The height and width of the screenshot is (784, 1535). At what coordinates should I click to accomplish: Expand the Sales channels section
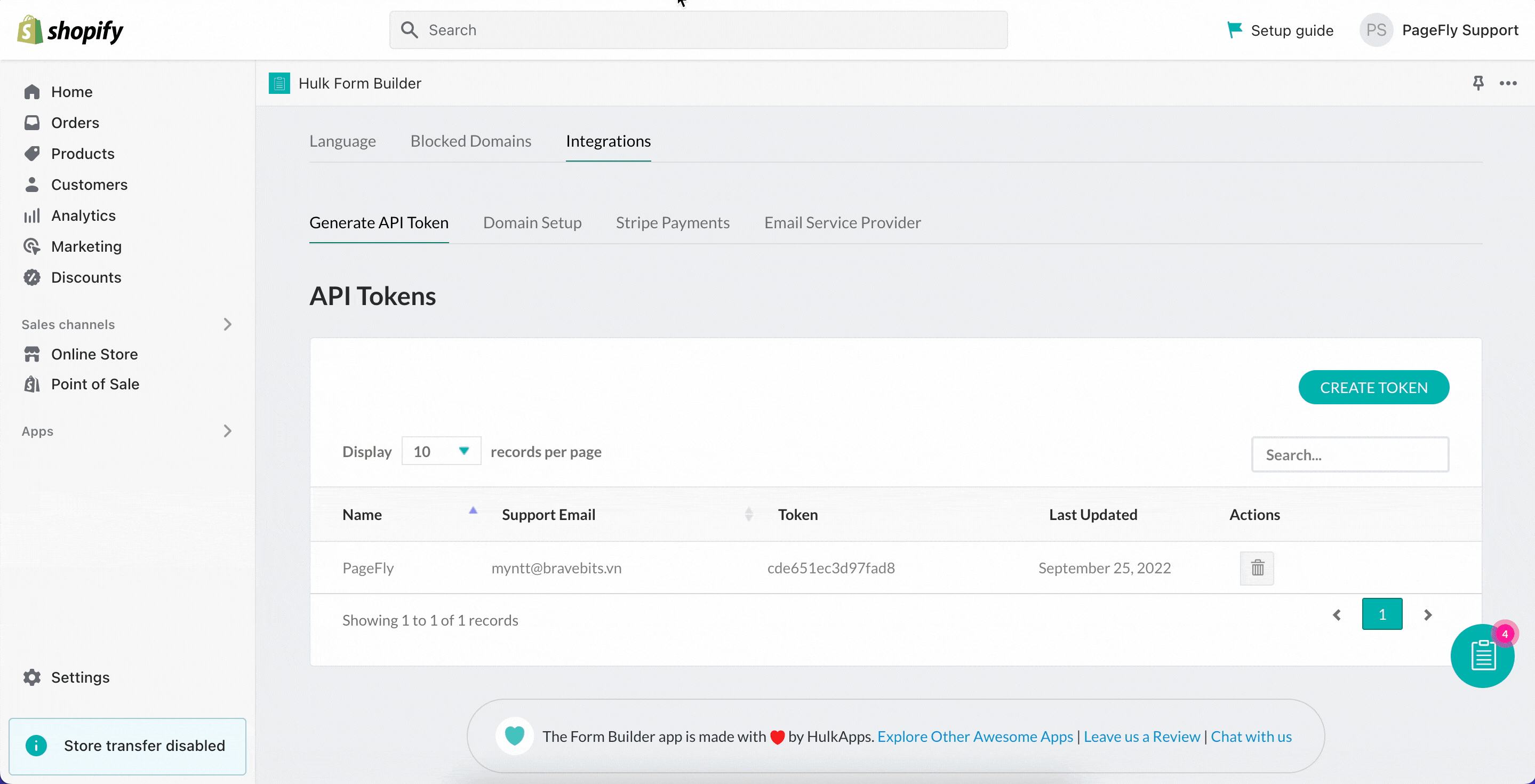click(x=227, y=324)
